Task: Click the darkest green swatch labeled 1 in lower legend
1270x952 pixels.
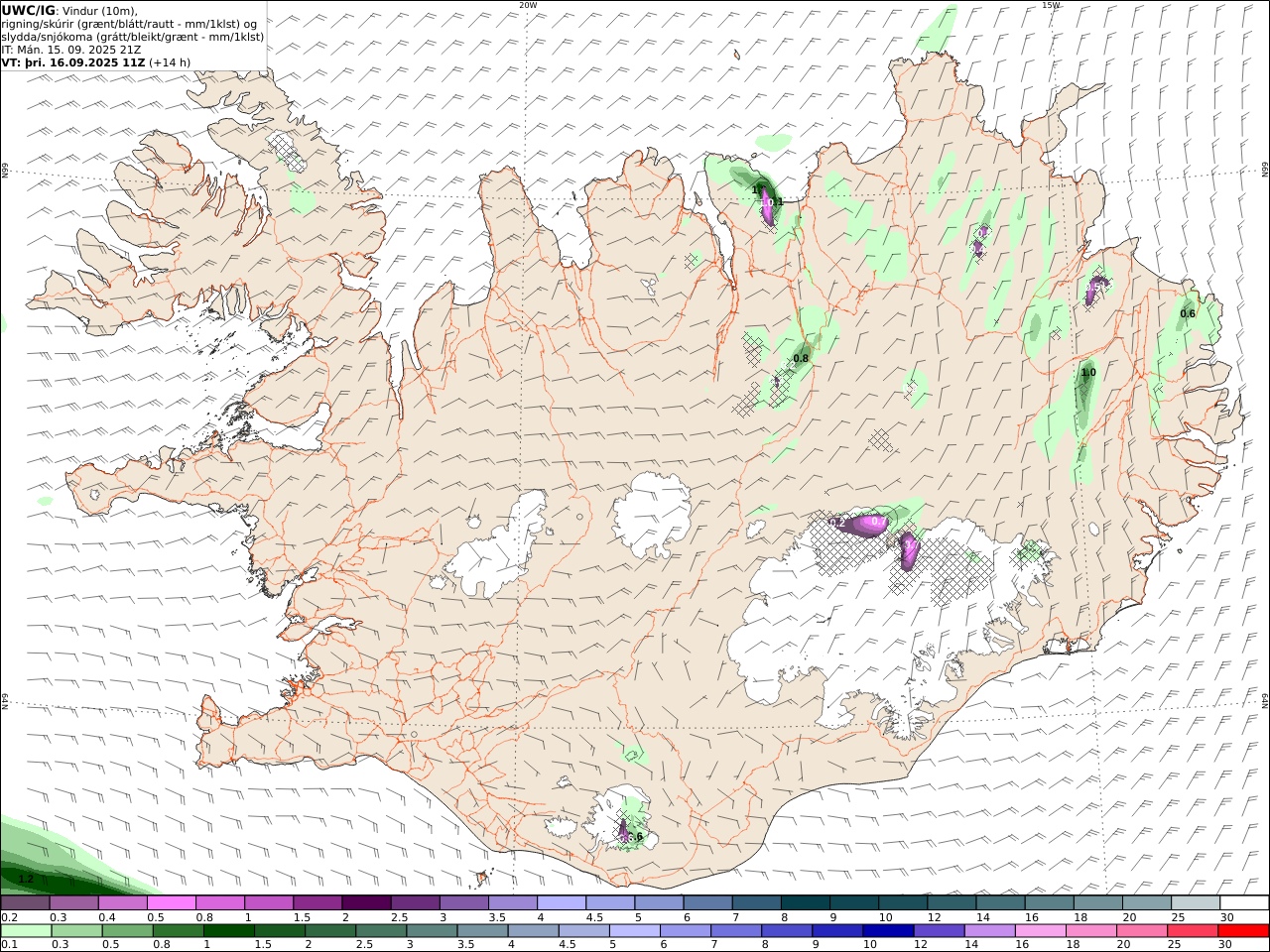Action: click(229, 930)
